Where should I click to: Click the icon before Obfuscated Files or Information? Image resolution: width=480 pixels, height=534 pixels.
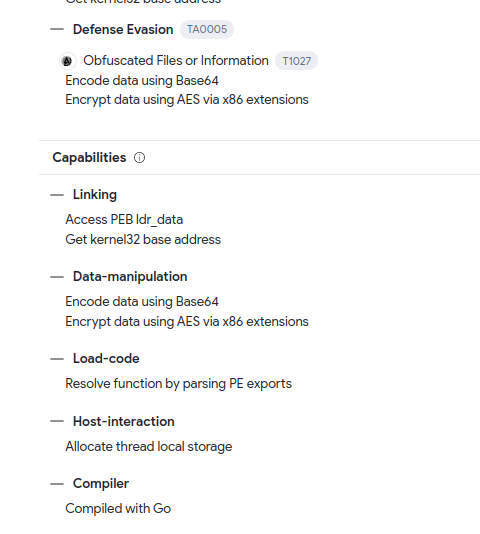[68, 61]
